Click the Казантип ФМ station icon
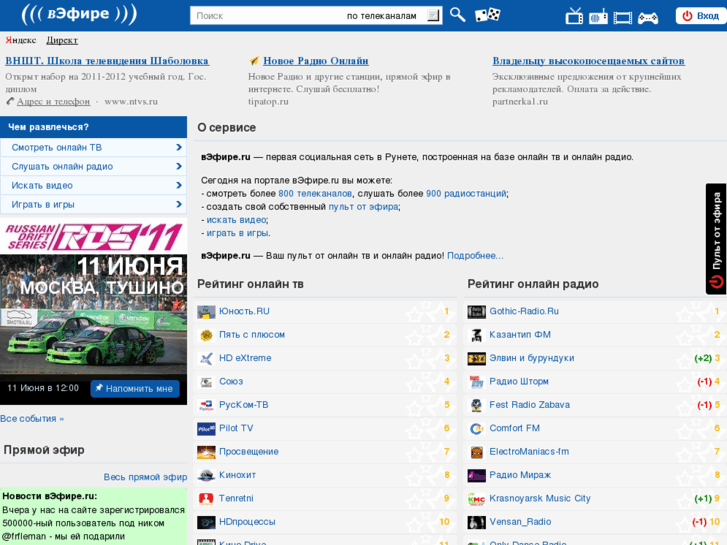Screen dimensions: 727x545 (x=477, y=335)
